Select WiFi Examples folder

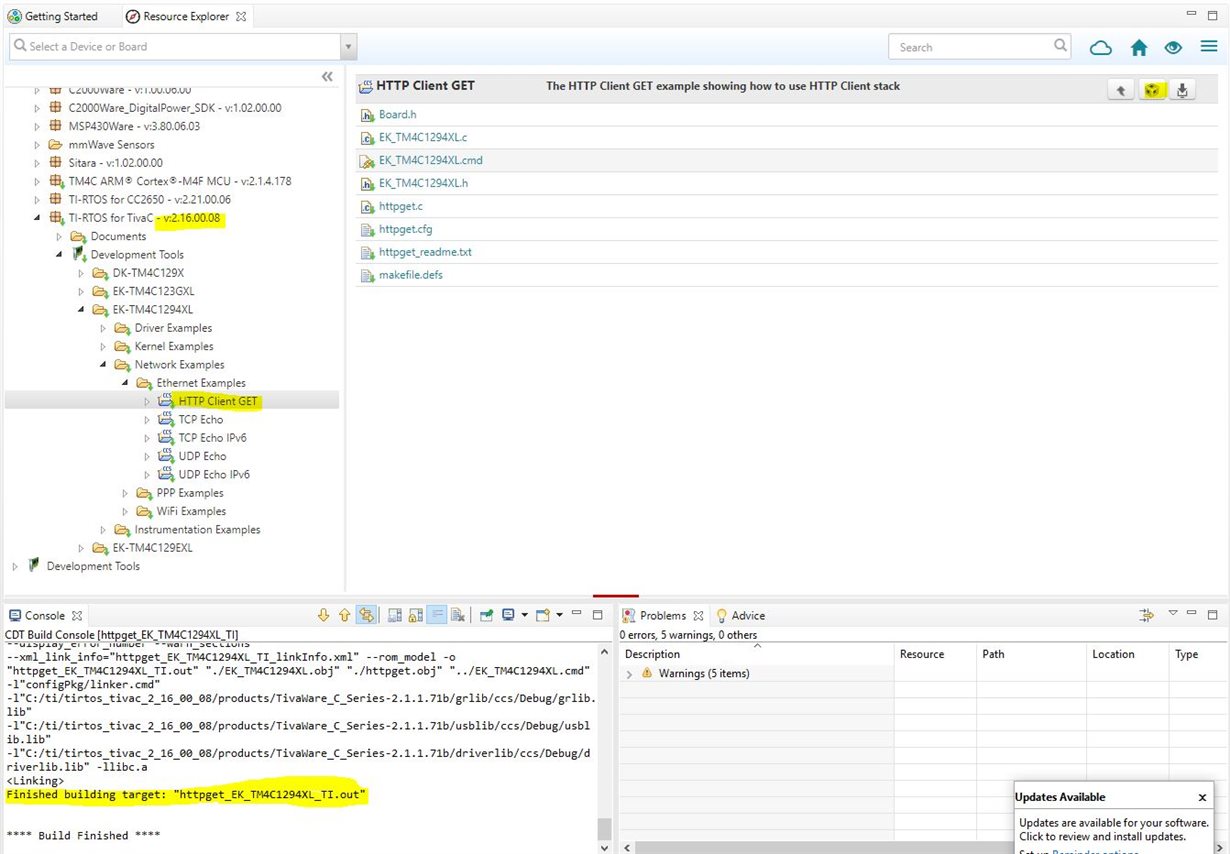click(x=191, y=511)
